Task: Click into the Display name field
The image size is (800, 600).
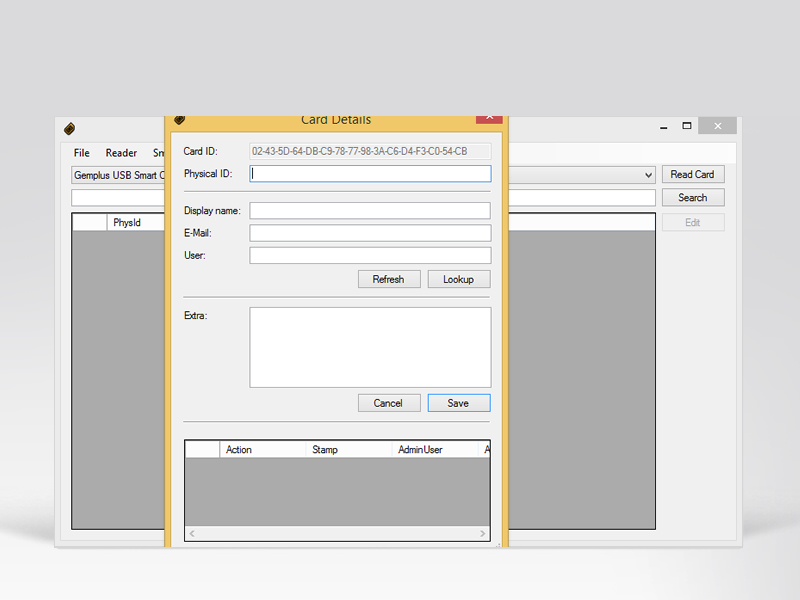Action: tap(370, 210)
